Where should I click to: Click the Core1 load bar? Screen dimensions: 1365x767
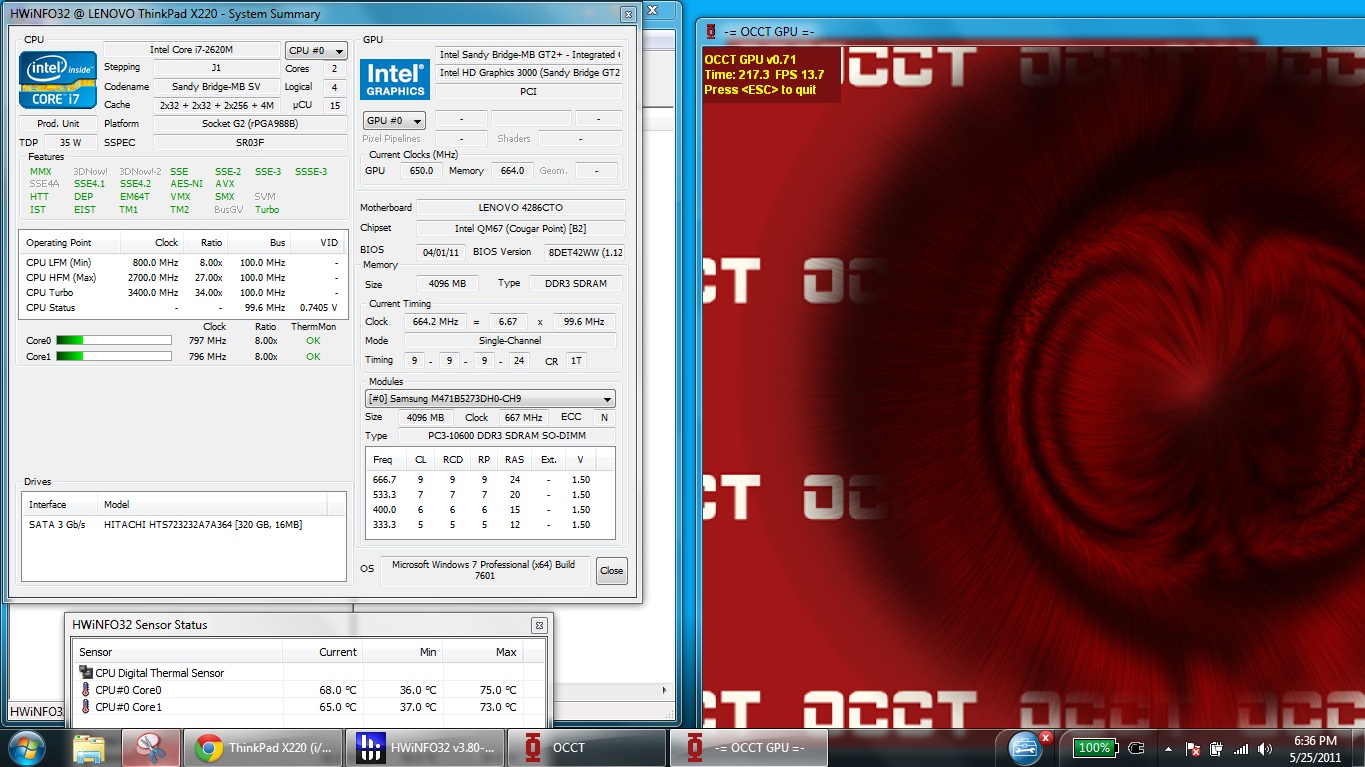click(x=114, y=356)
